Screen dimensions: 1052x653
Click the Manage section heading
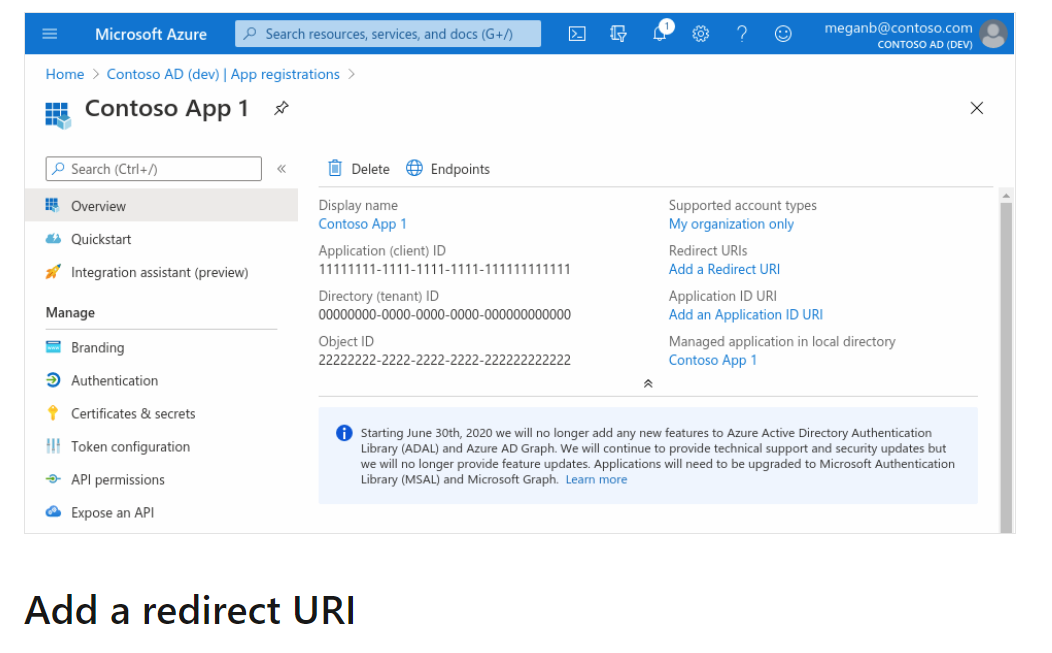70,313
